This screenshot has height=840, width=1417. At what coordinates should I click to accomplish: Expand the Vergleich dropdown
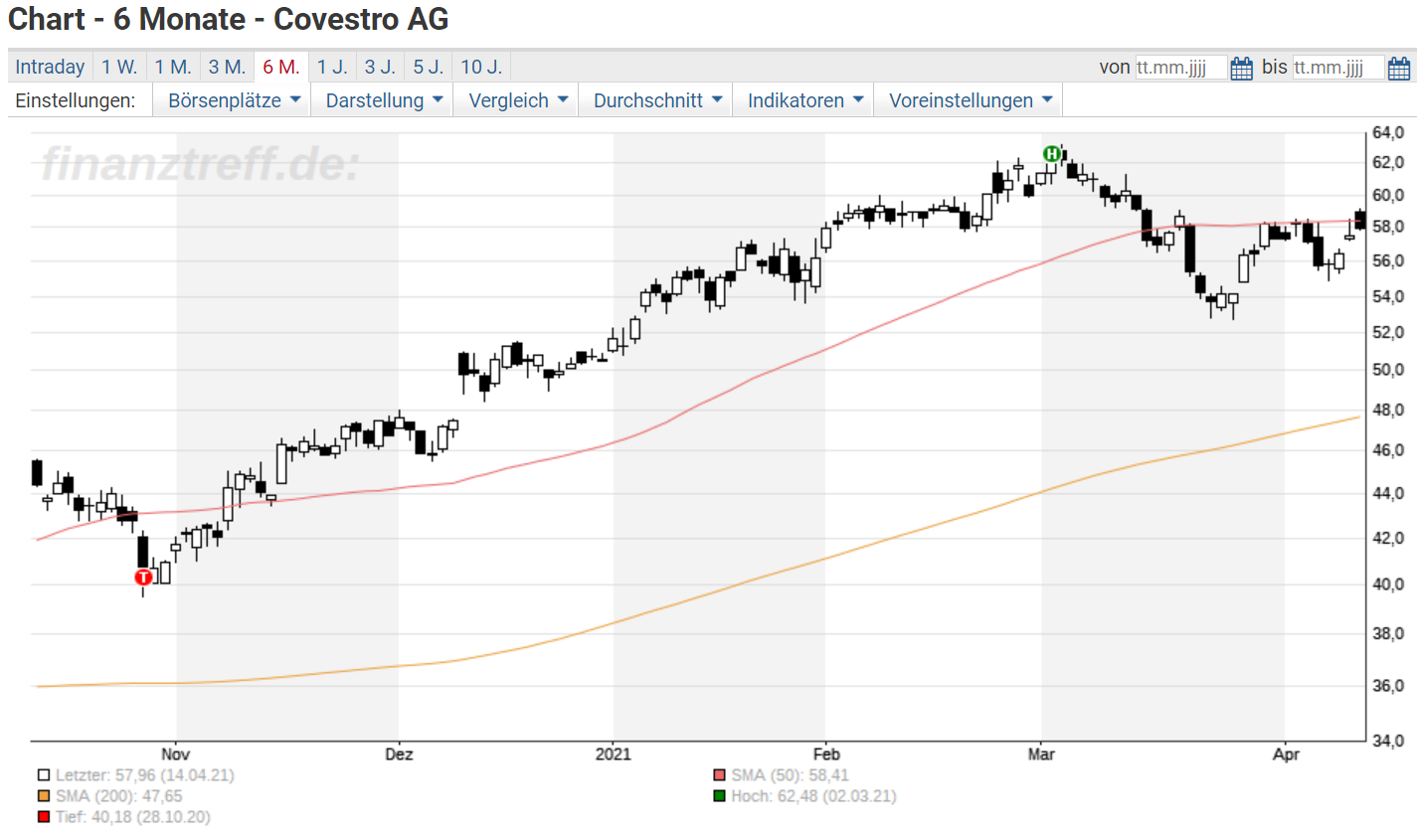[x=516, y=100]
